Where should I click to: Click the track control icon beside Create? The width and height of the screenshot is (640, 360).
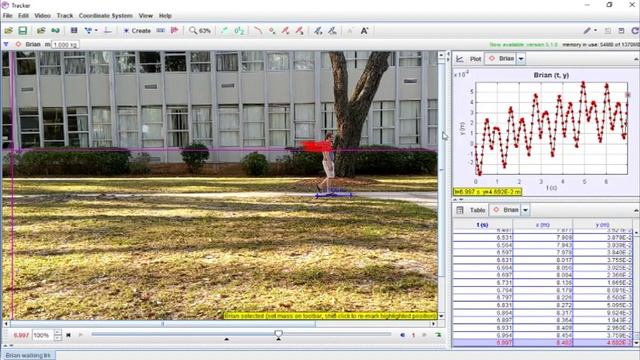point(161,31)
